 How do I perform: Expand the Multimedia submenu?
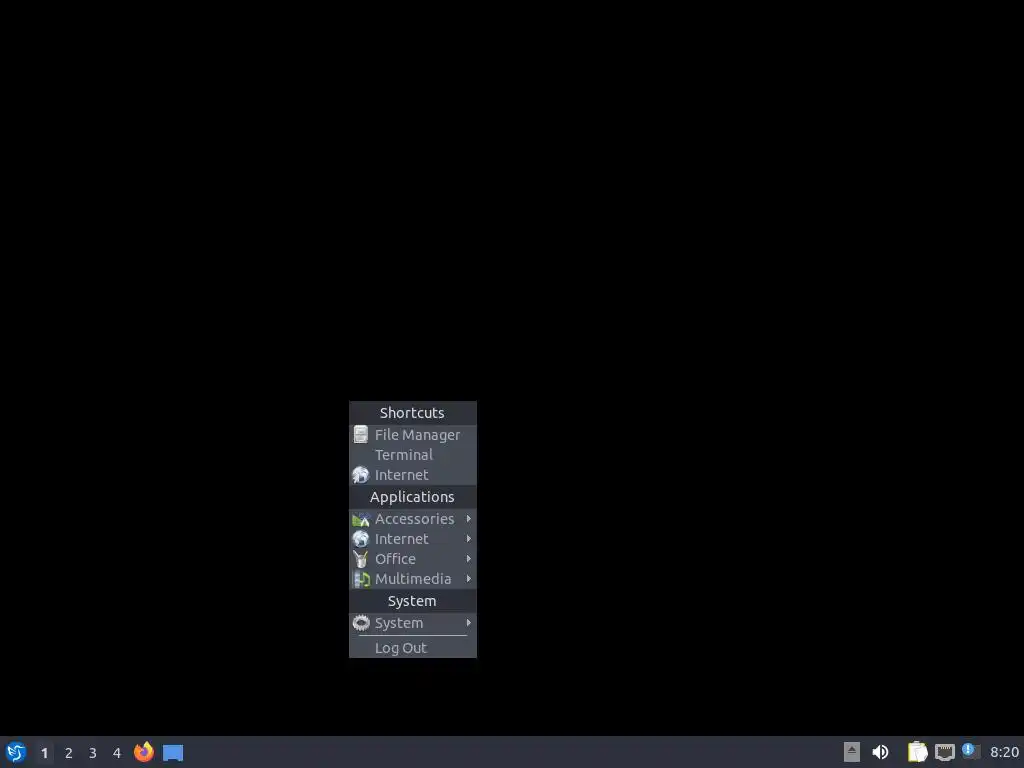click(413, 579)
